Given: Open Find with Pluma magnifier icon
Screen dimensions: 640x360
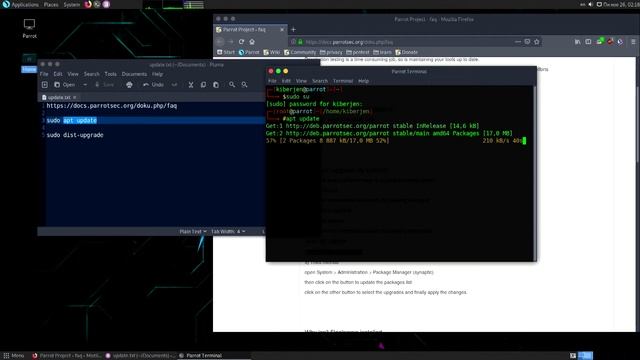Looking at the screenshot, I should 232,84.
